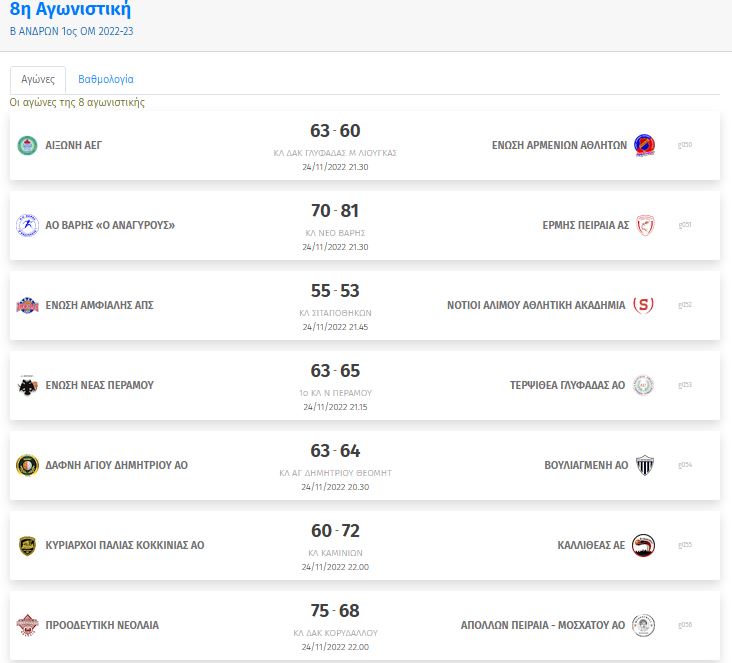Click the ΑΟ ΒΑΡΗΣ team logo
732x663 pixels.
click(x=27, y=225)
